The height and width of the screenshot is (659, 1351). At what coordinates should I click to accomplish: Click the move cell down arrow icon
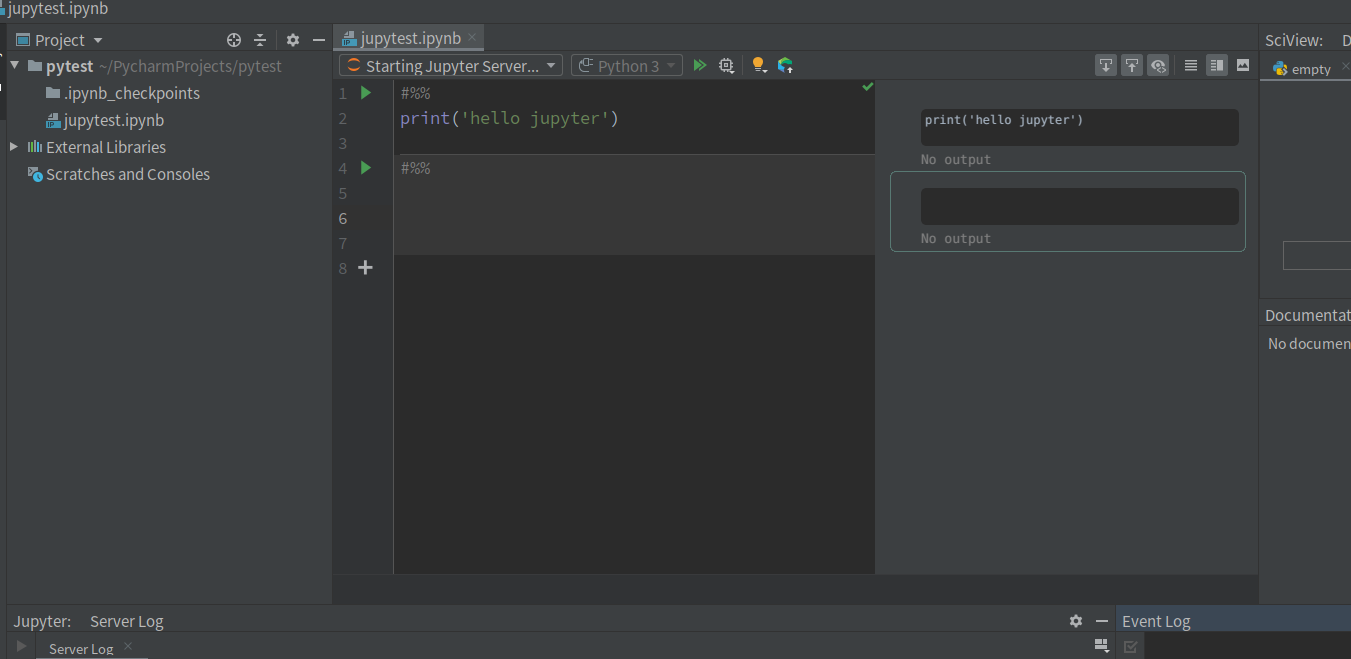coord(1105,65)
